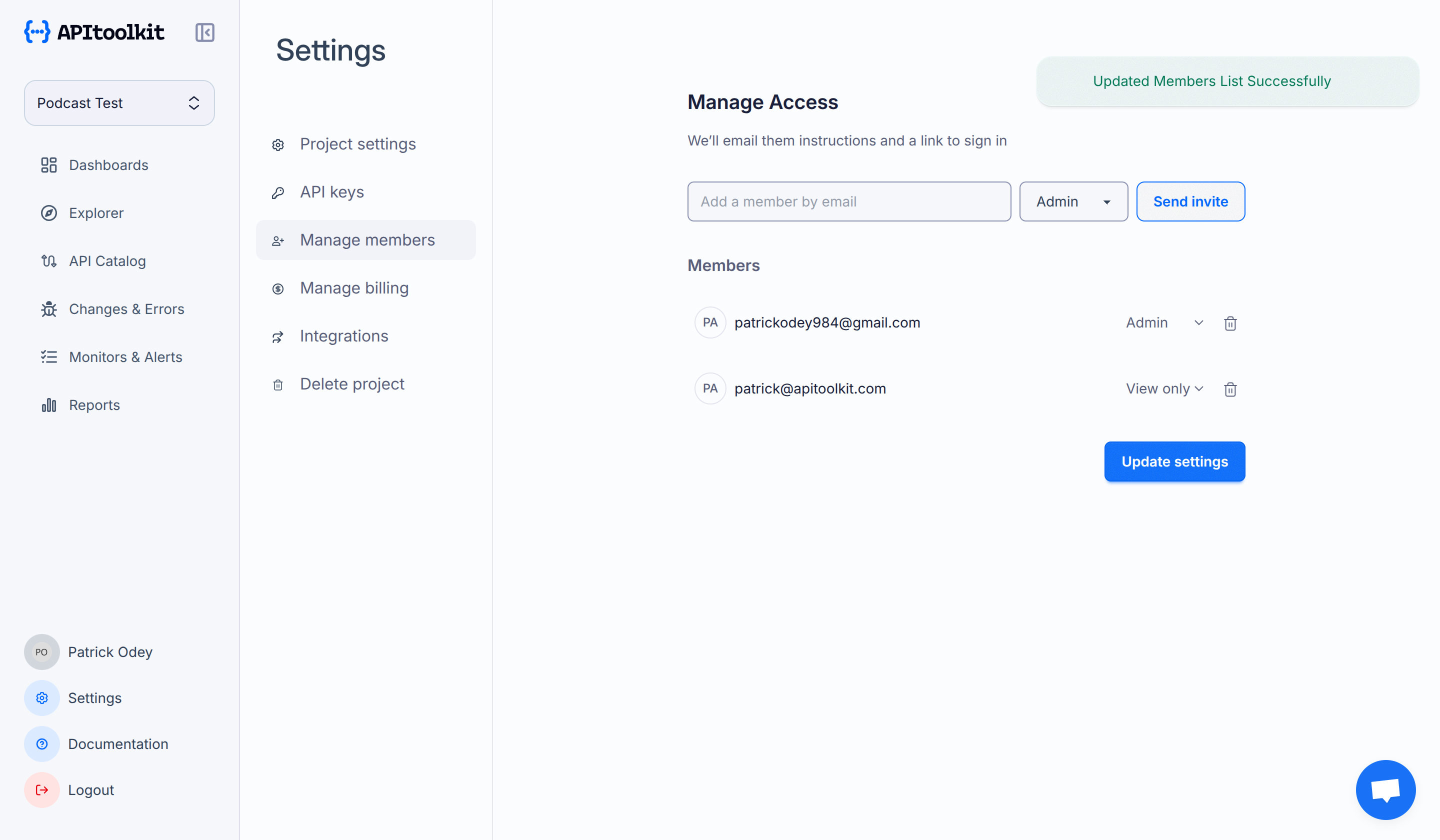Open the Dashboards panel from sidebar
This screenshot has height=840, width=1440.
(x=107, y=164)
